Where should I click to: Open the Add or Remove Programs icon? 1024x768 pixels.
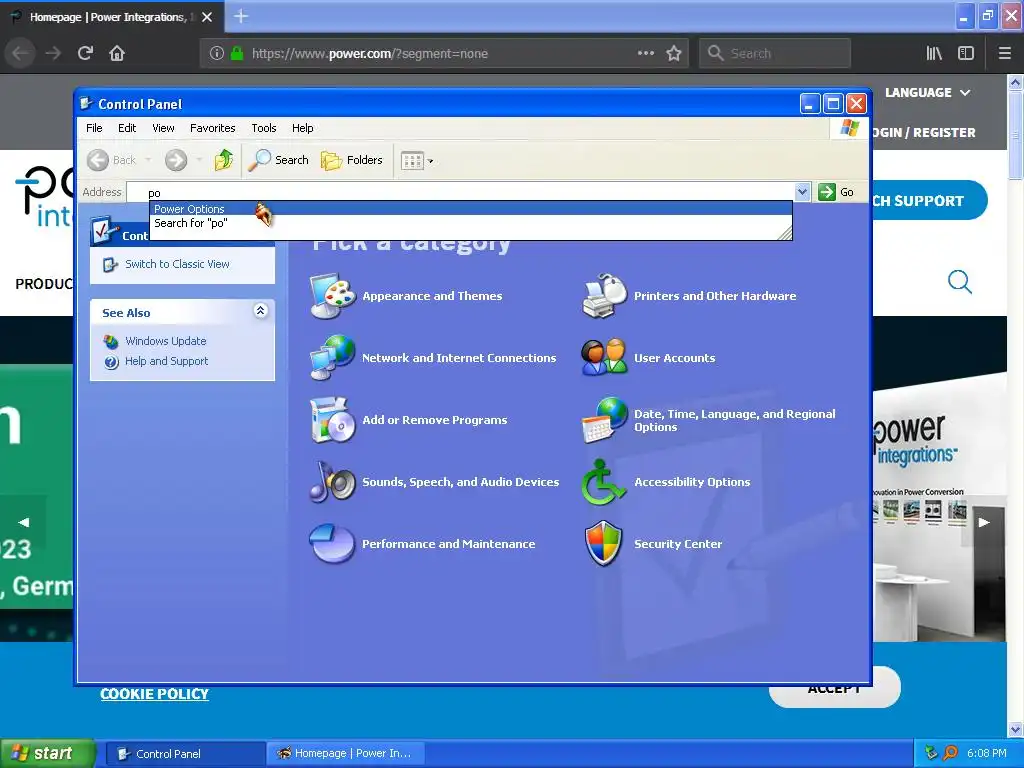pyautogui.click(x=332, y=420)
